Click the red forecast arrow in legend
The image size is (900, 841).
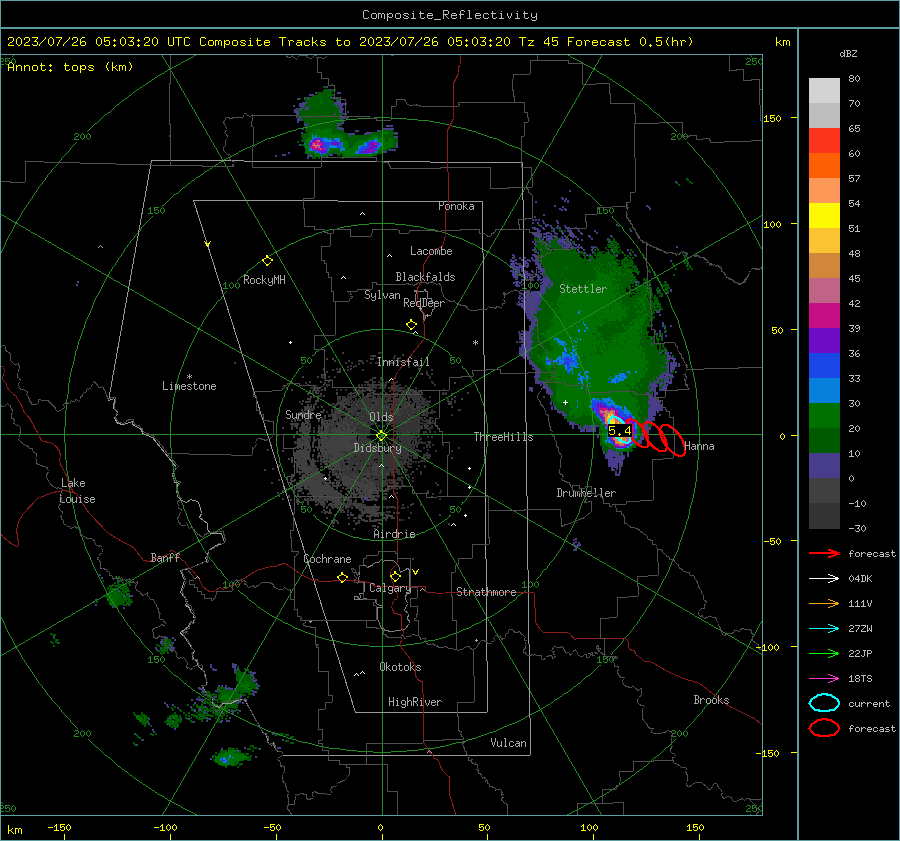click(x=824, y=553)
